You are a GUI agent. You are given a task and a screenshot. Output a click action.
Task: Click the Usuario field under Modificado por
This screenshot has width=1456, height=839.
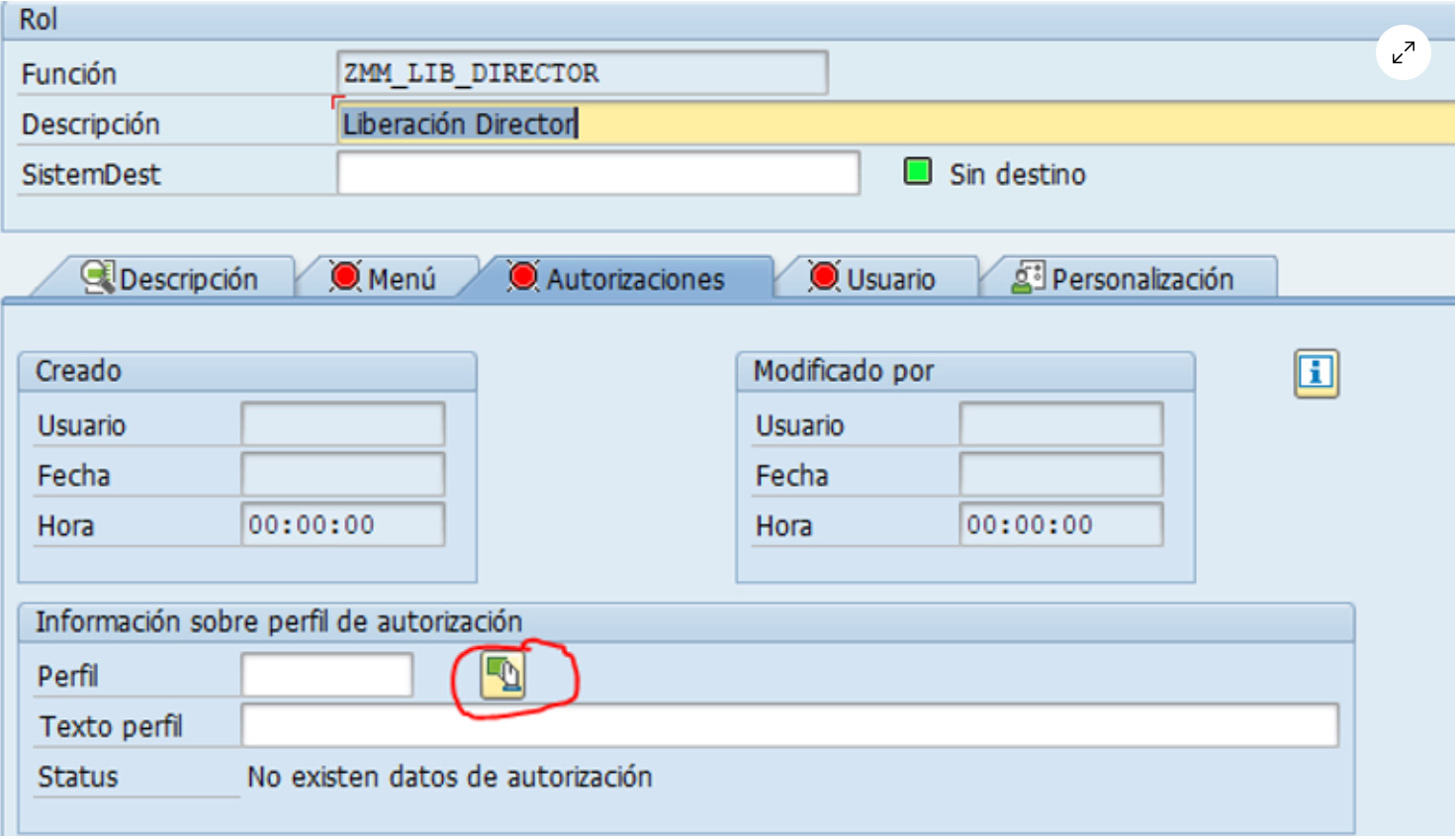[x=1060, y=424]
